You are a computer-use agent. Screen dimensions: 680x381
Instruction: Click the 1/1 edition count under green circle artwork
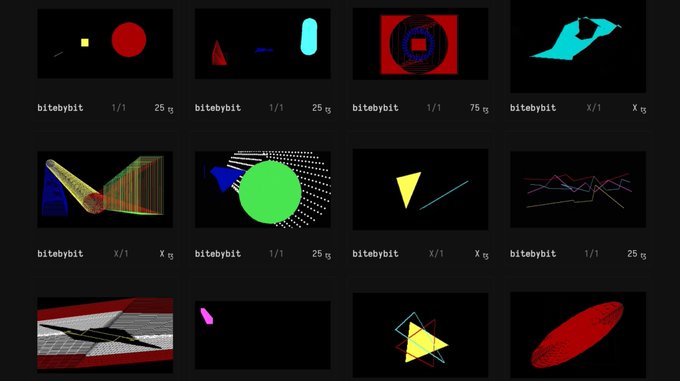(276, 254)
